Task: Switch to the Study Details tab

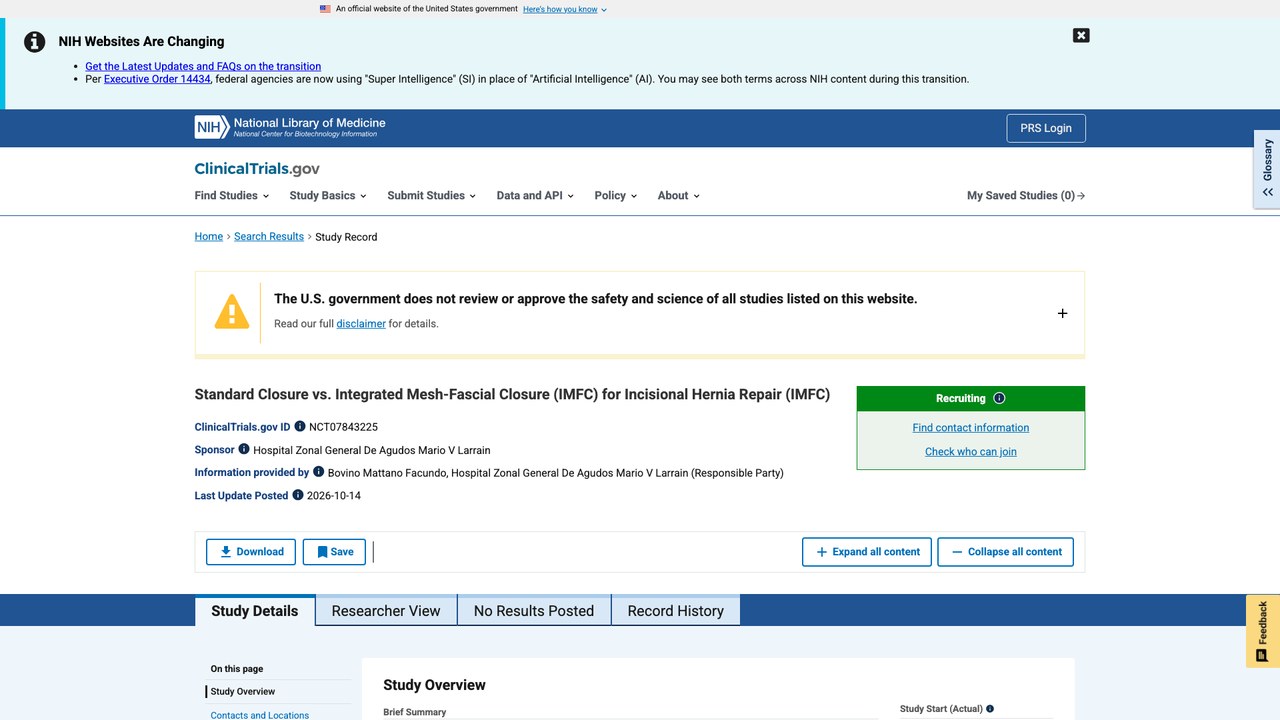Action: (x=255, y=611)
